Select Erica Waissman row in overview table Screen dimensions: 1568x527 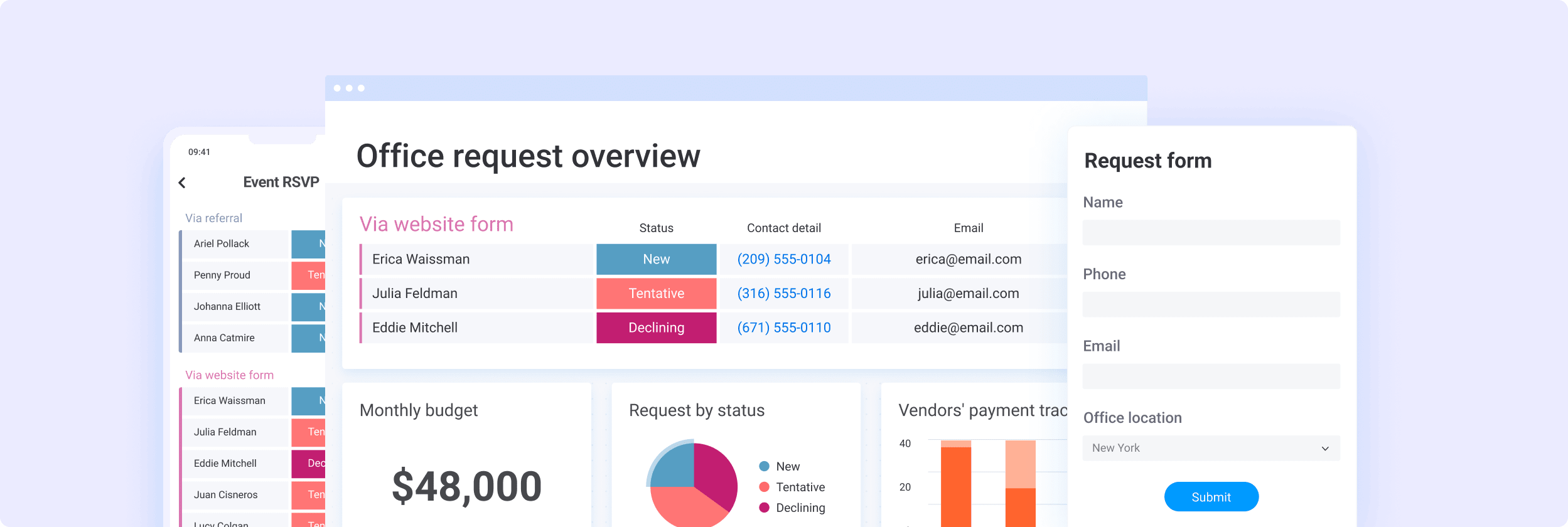tap(713, 259)
